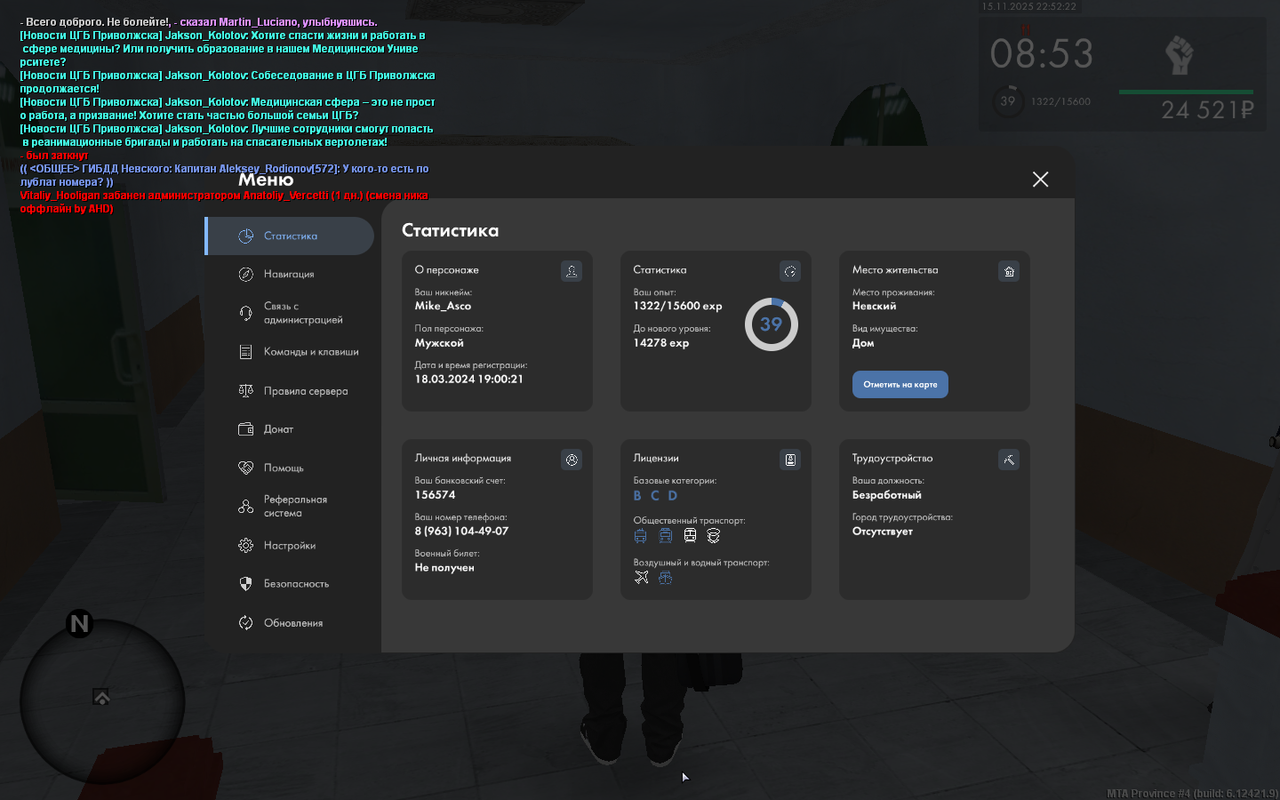Viewport: 1280px width, 800px height.
Task: Click the headset icon beside Связь с администрацией
Action: click(x=246, y=313)
